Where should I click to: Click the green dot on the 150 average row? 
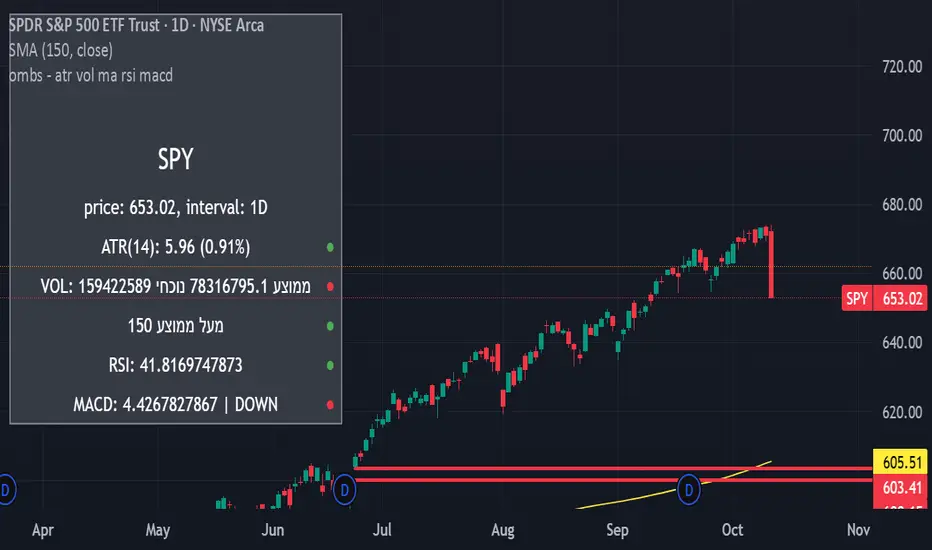tap(330, 326)
